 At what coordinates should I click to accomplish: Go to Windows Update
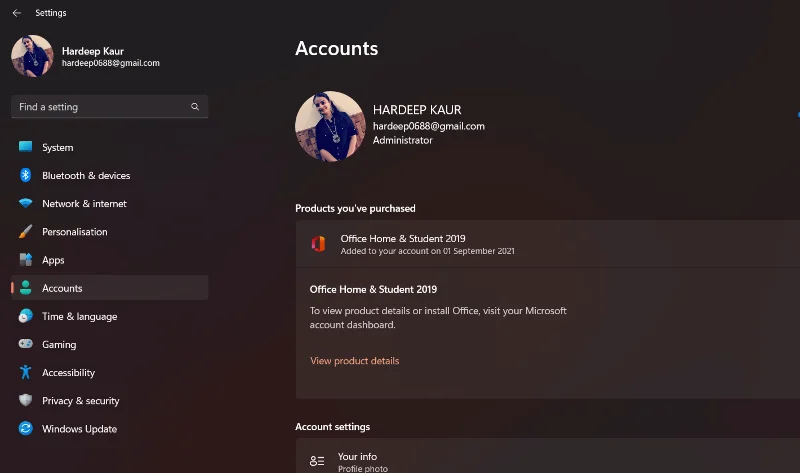click(x=110, y=429)
